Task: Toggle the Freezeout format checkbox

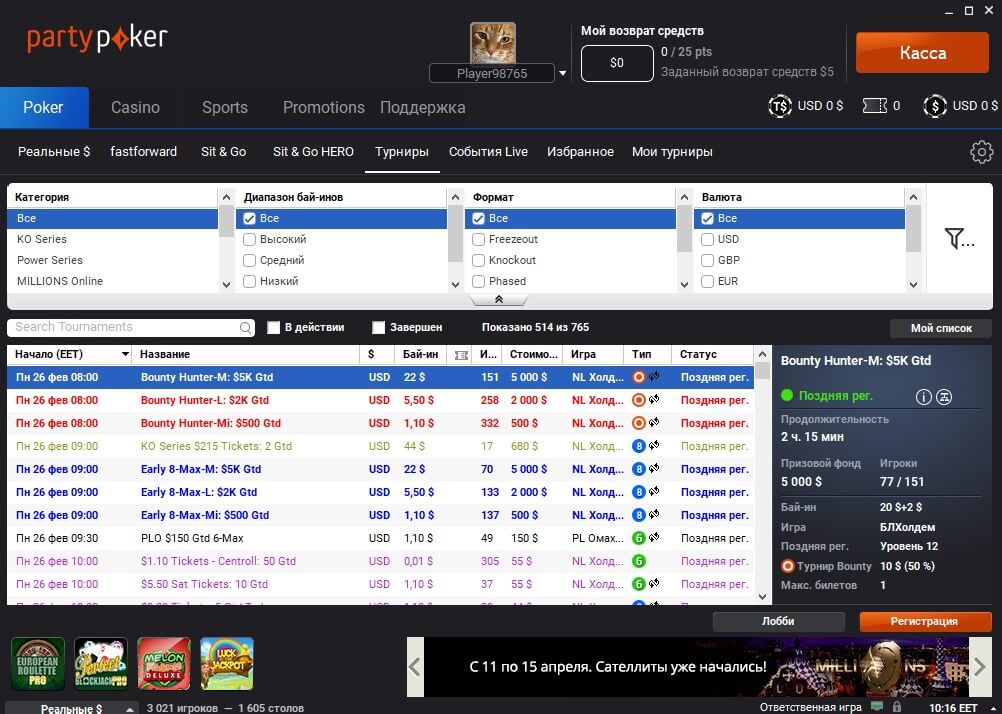Action: pos(478,240)
